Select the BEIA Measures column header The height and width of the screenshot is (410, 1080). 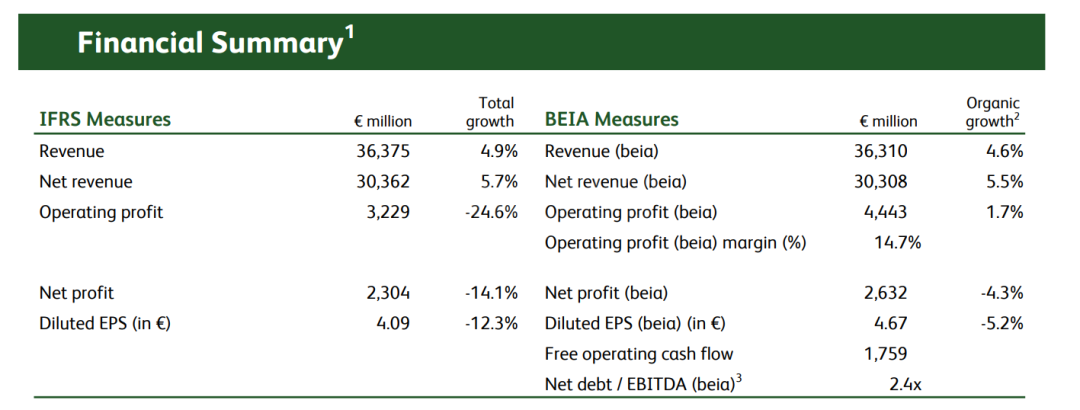click(x=612, y=119)
